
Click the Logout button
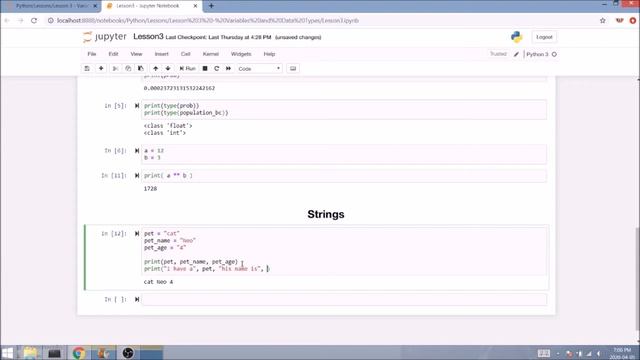[x=544, y=37]
